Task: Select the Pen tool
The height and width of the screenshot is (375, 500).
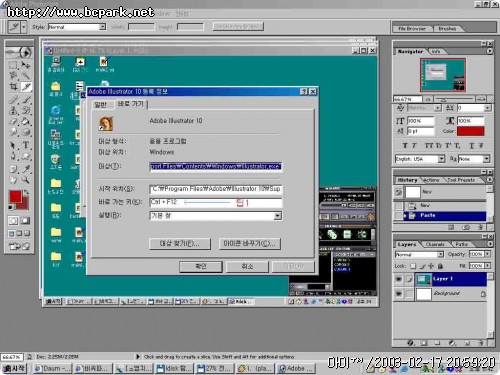Action: (x=13, y=156)
